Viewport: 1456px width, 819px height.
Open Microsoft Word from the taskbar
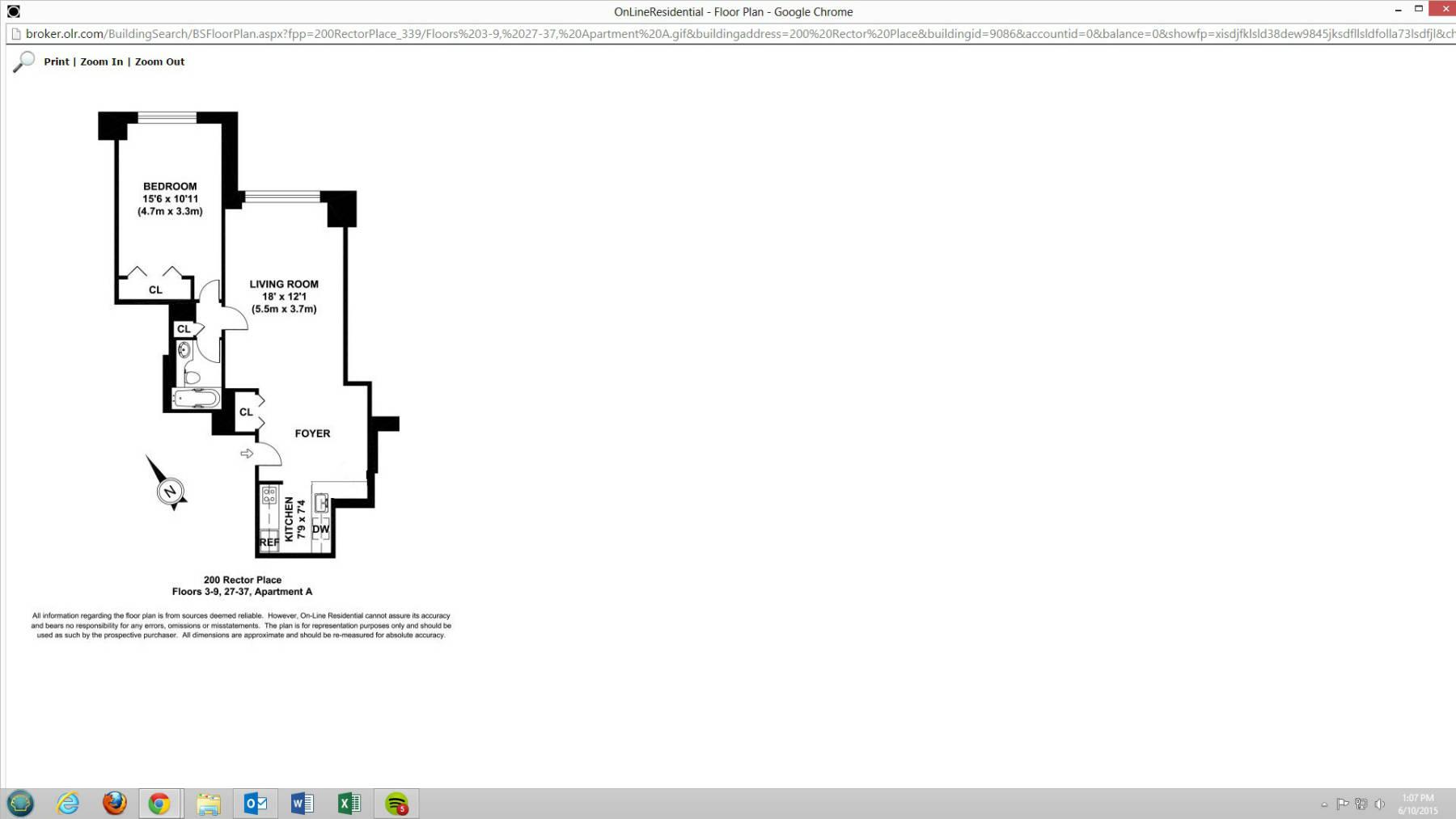pyautogui.click(x=302, y=804)
